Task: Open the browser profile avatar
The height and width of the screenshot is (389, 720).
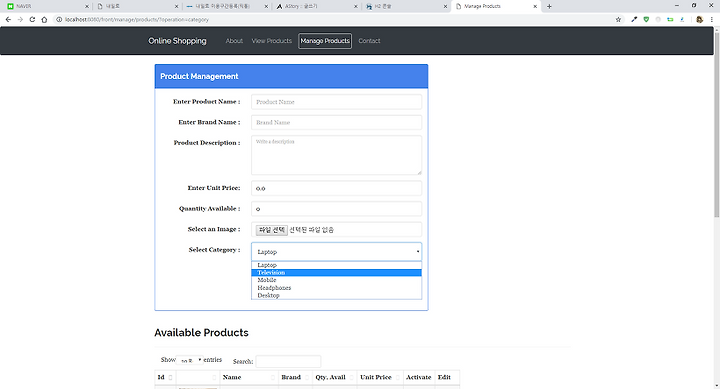Action: tap(699, 20)
